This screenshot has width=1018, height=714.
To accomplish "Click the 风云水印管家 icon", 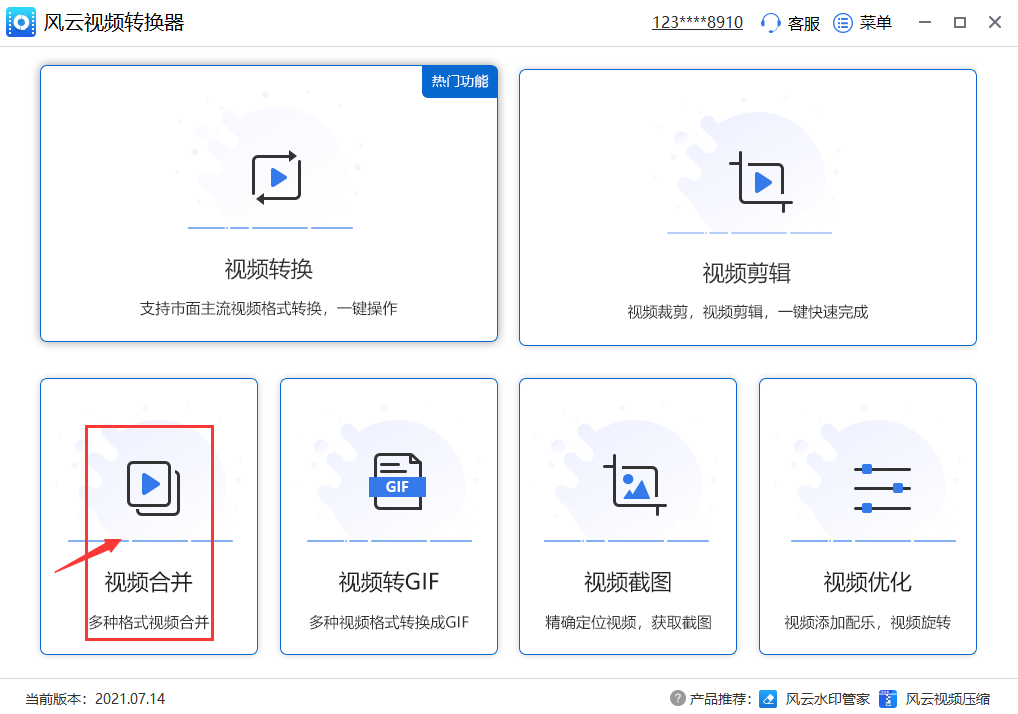I will tap(768, 698).
